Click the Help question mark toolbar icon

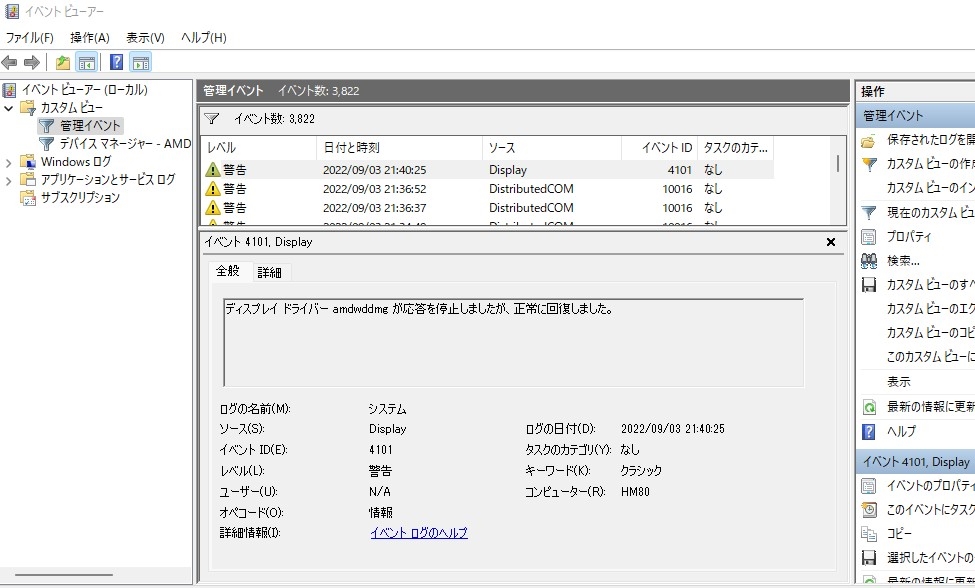point(115,61)
